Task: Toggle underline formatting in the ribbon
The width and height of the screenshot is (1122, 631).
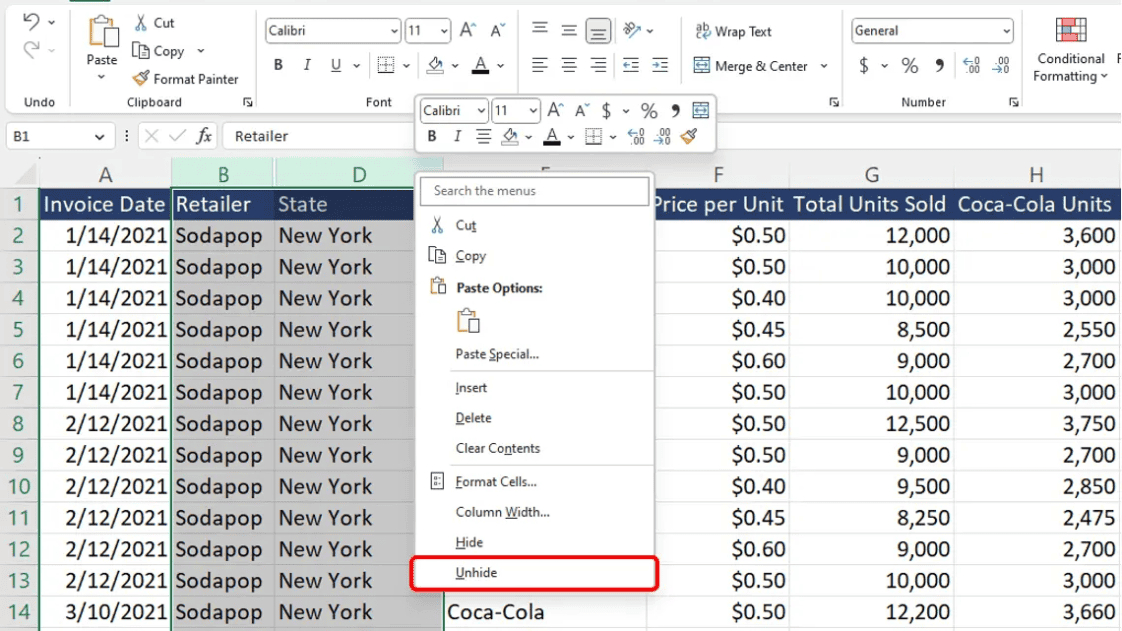Action: click(335, 64)
